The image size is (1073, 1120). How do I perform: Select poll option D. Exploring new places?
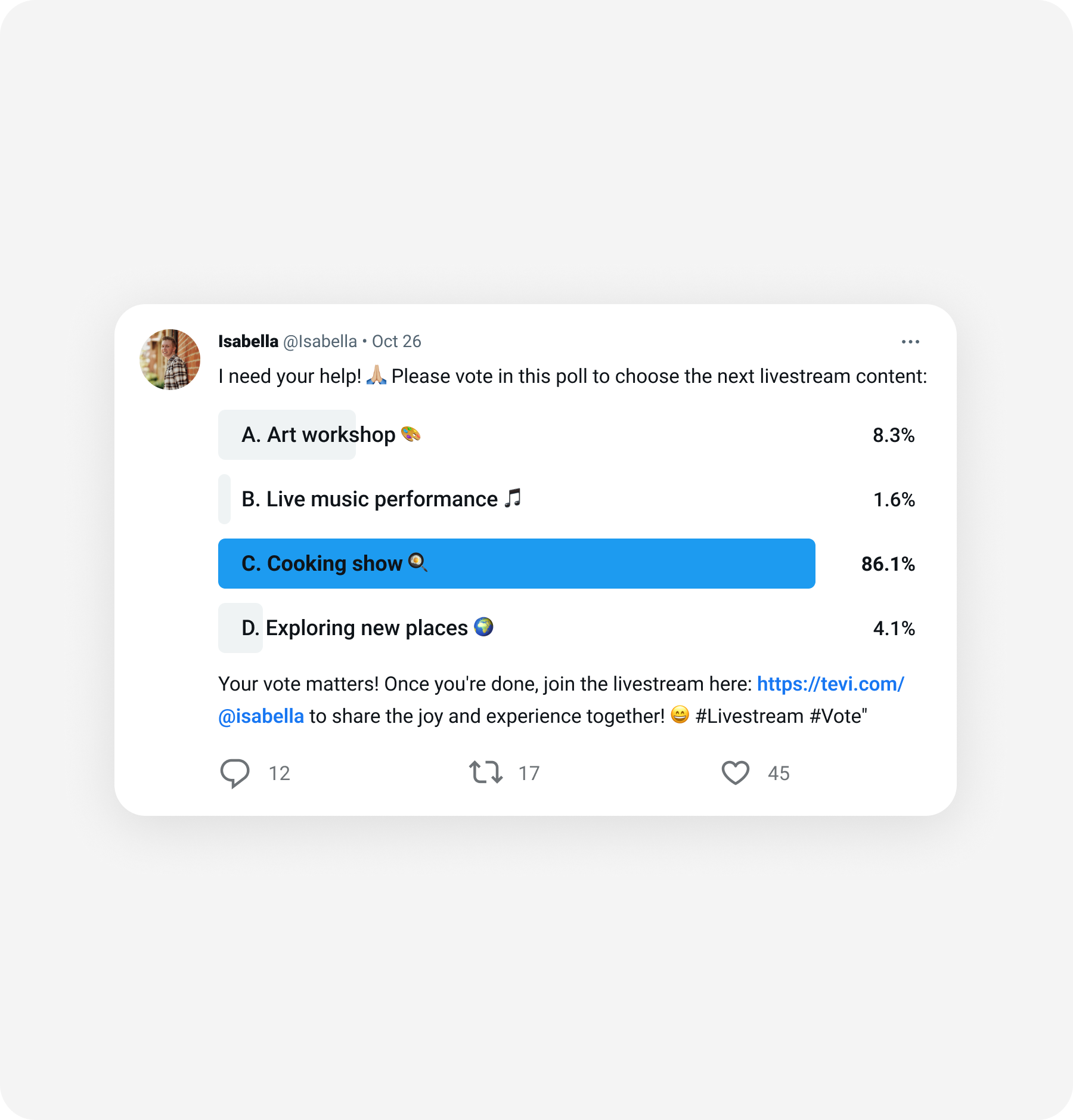pyautogui.click(x=566, y=628)
